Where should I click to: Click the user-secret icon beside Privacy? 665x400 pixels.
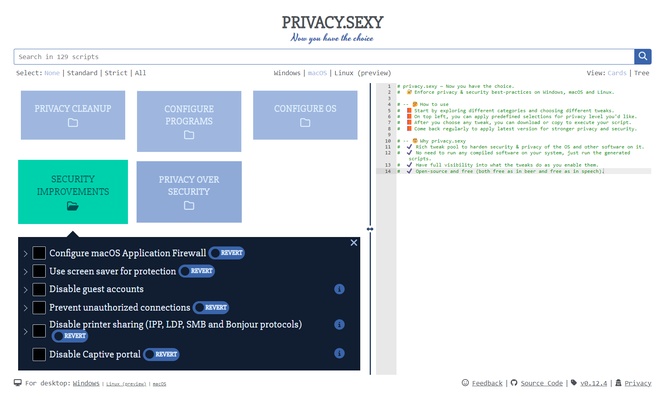coord(618,383)
